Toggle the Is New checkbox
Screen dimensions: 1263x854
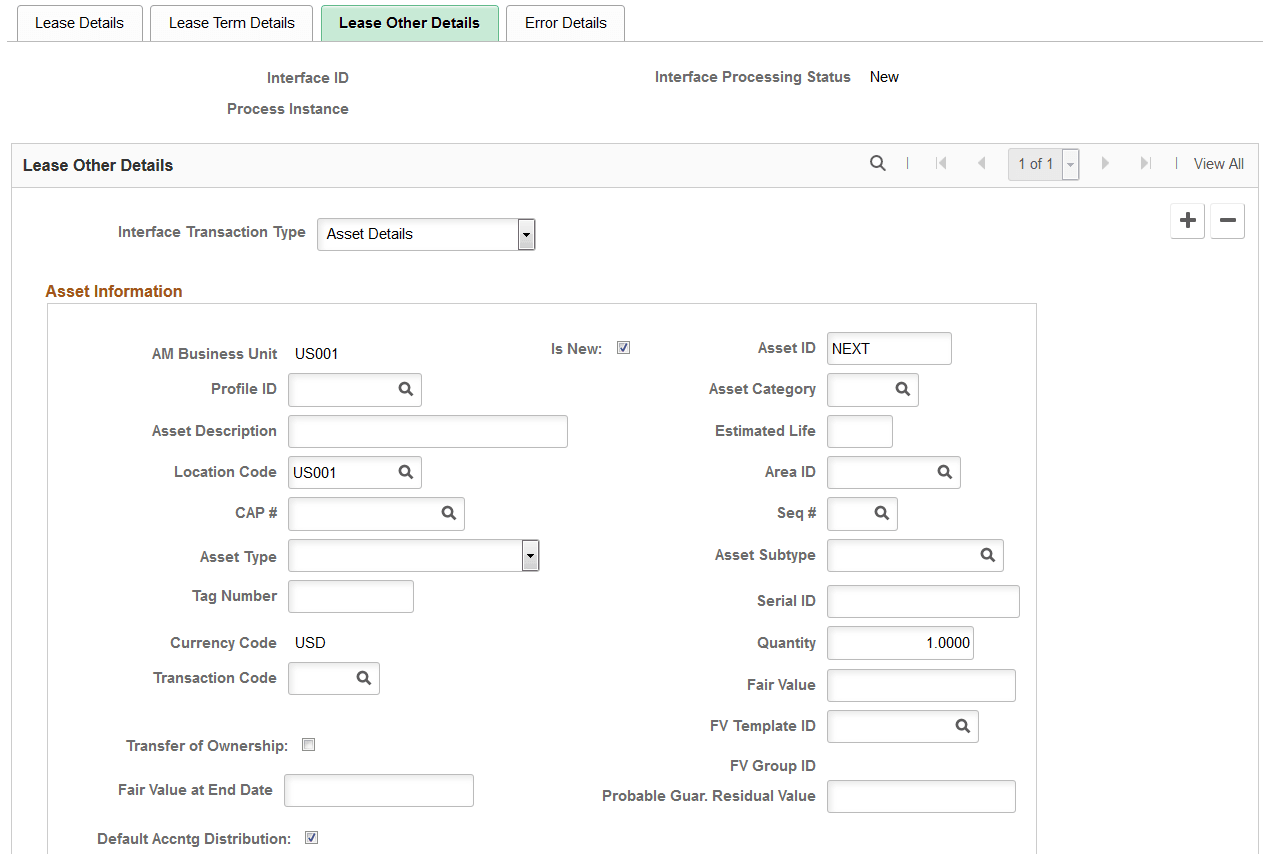623,347
